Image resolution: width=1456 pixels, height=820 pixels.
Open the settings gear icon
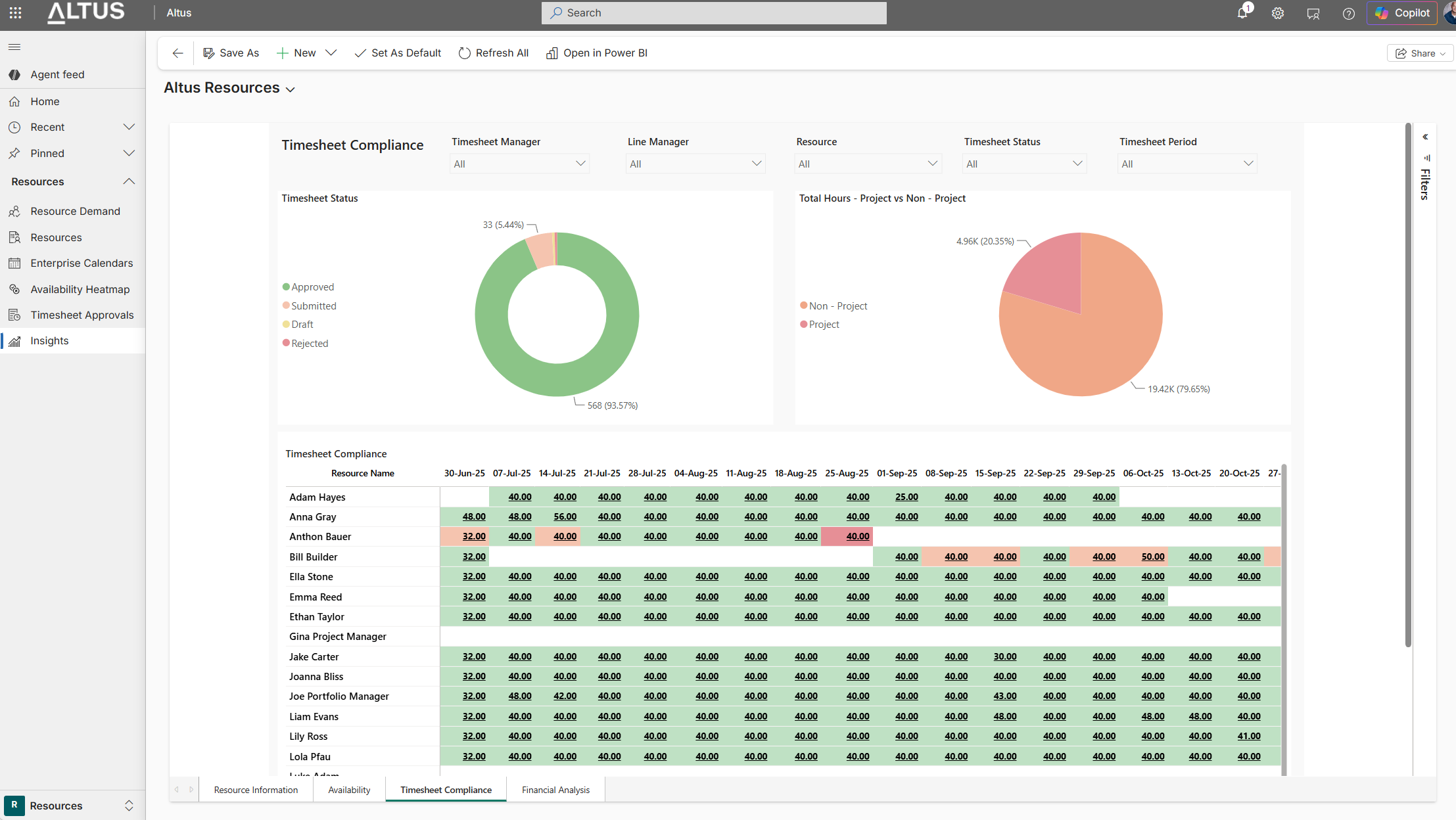click(1277, 13)
